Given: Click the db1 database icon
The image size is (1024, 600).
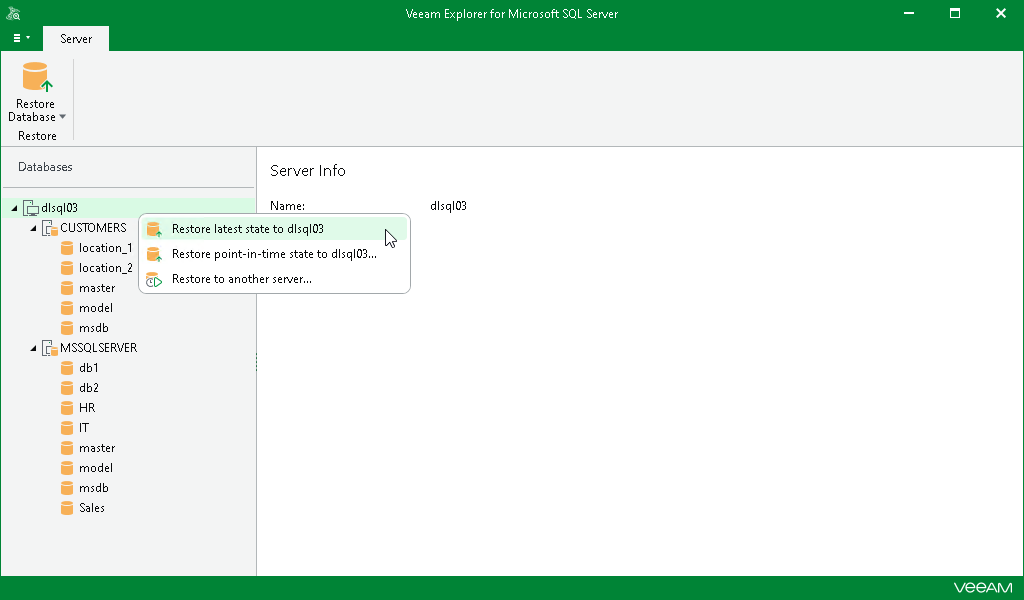Looking at the screenshot, I should click(68, 367).
